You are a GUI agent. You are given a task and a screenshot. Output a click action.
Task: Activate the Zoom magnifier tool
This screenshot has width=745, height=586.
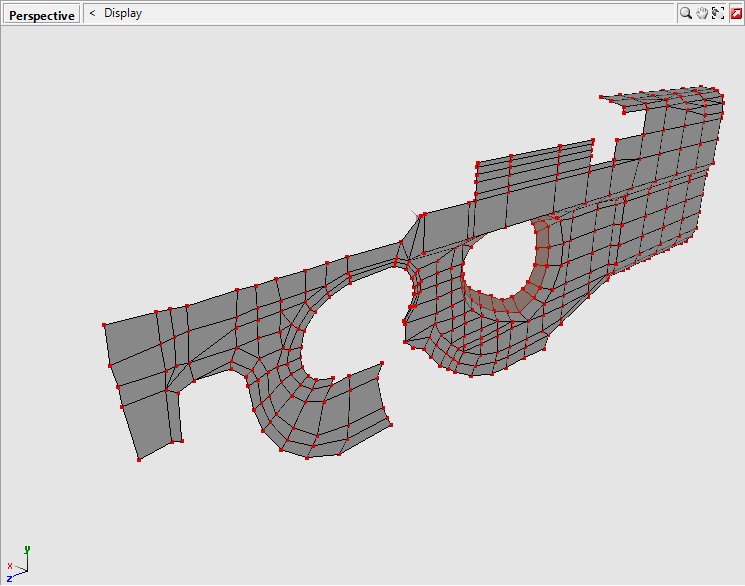(686, 13)
